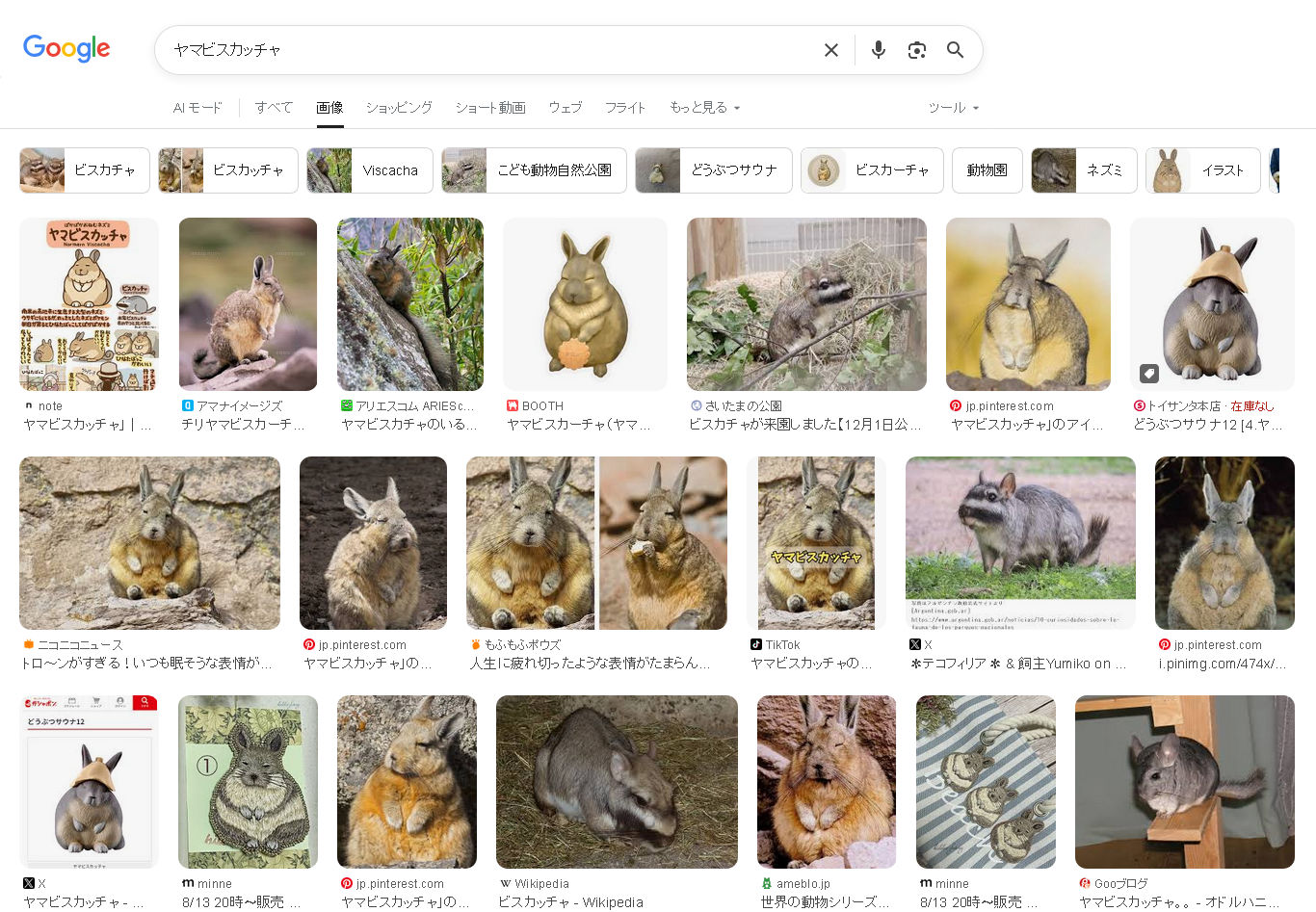Click into the search input field
The height and width of the screenshot is (912, 1316).
(x=482, y=50)
